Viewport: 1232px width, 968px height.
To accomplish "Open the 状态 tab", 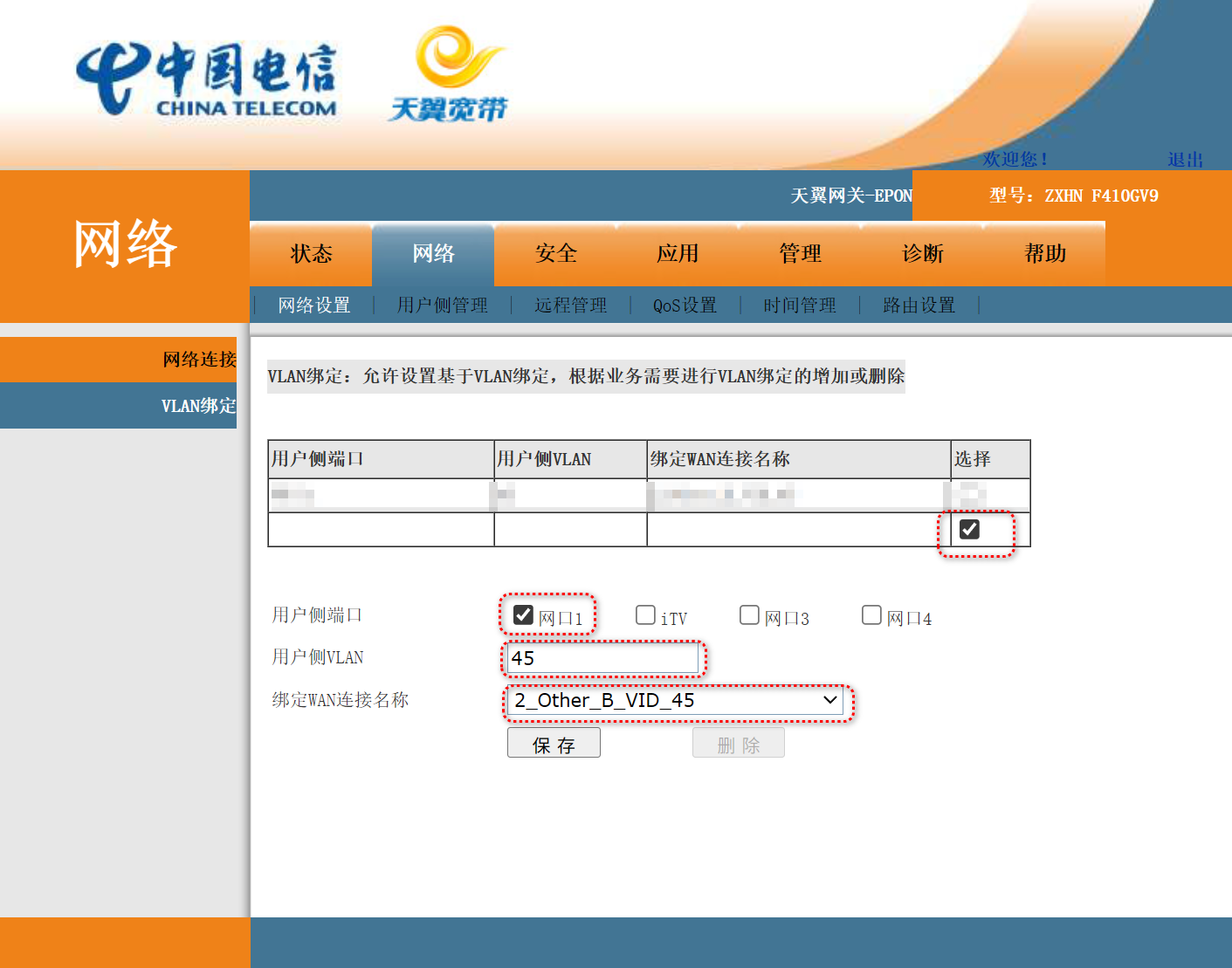I will (311, 254).
